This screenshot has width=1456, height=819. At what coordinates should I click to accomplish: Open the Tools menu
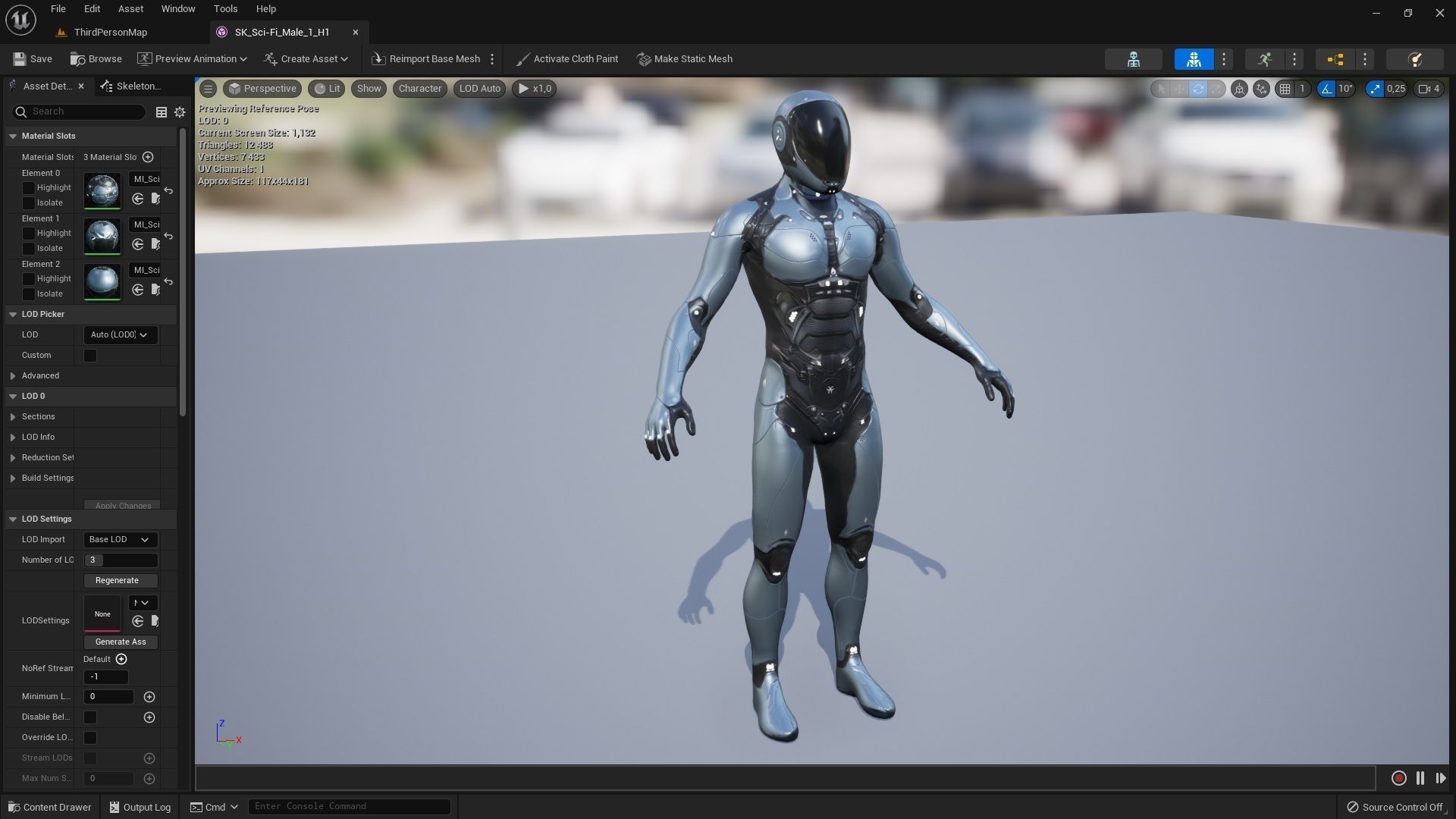(x=225, y=9)
